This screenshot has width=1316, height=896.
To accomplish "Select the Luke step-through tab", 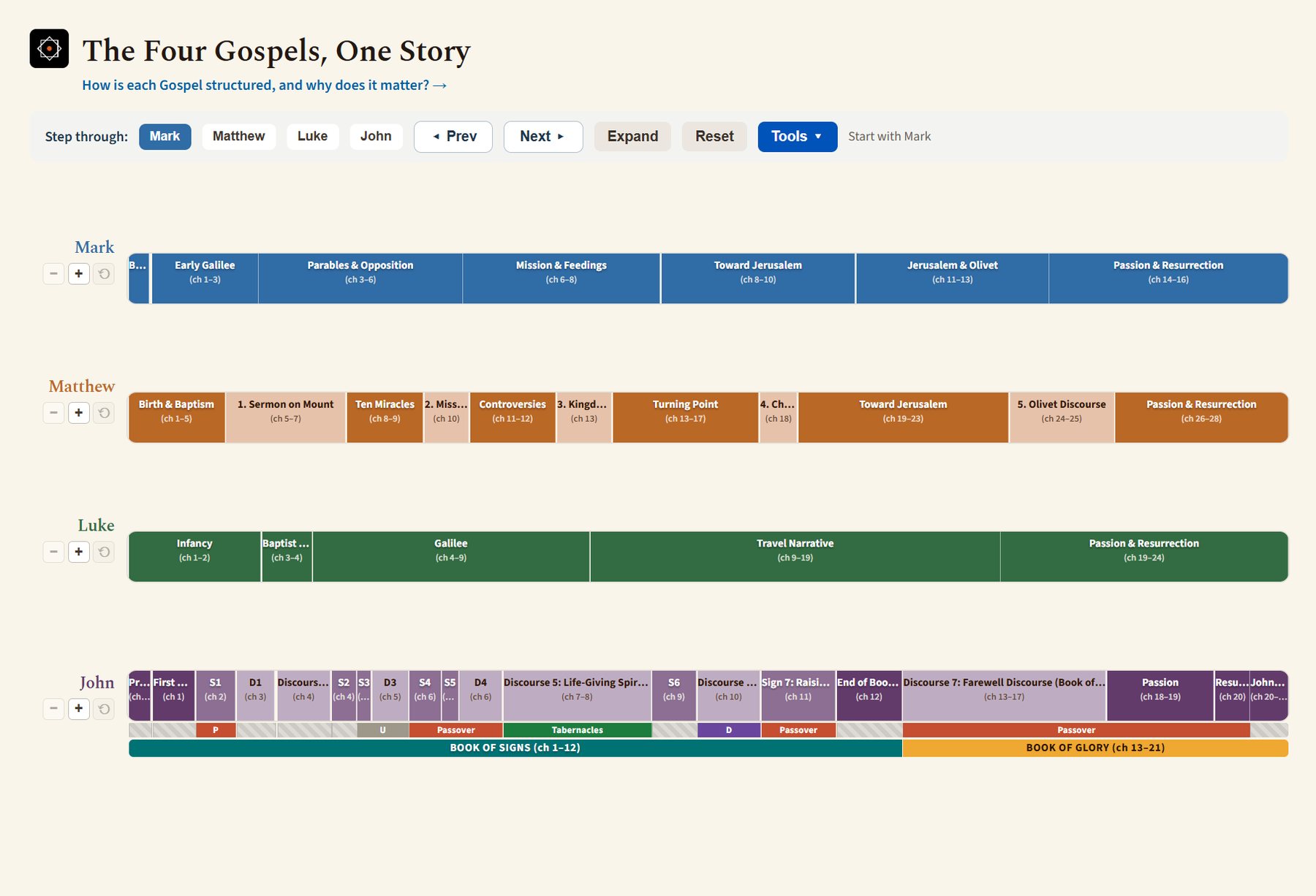I will (313, 137).
